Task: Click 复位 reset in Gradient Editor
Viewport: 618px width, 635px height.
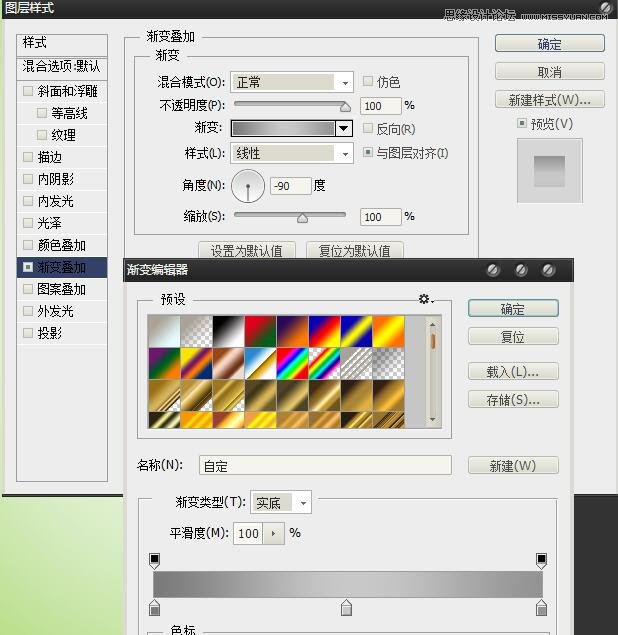Action: pyautogui.click(x=513, y=336)
